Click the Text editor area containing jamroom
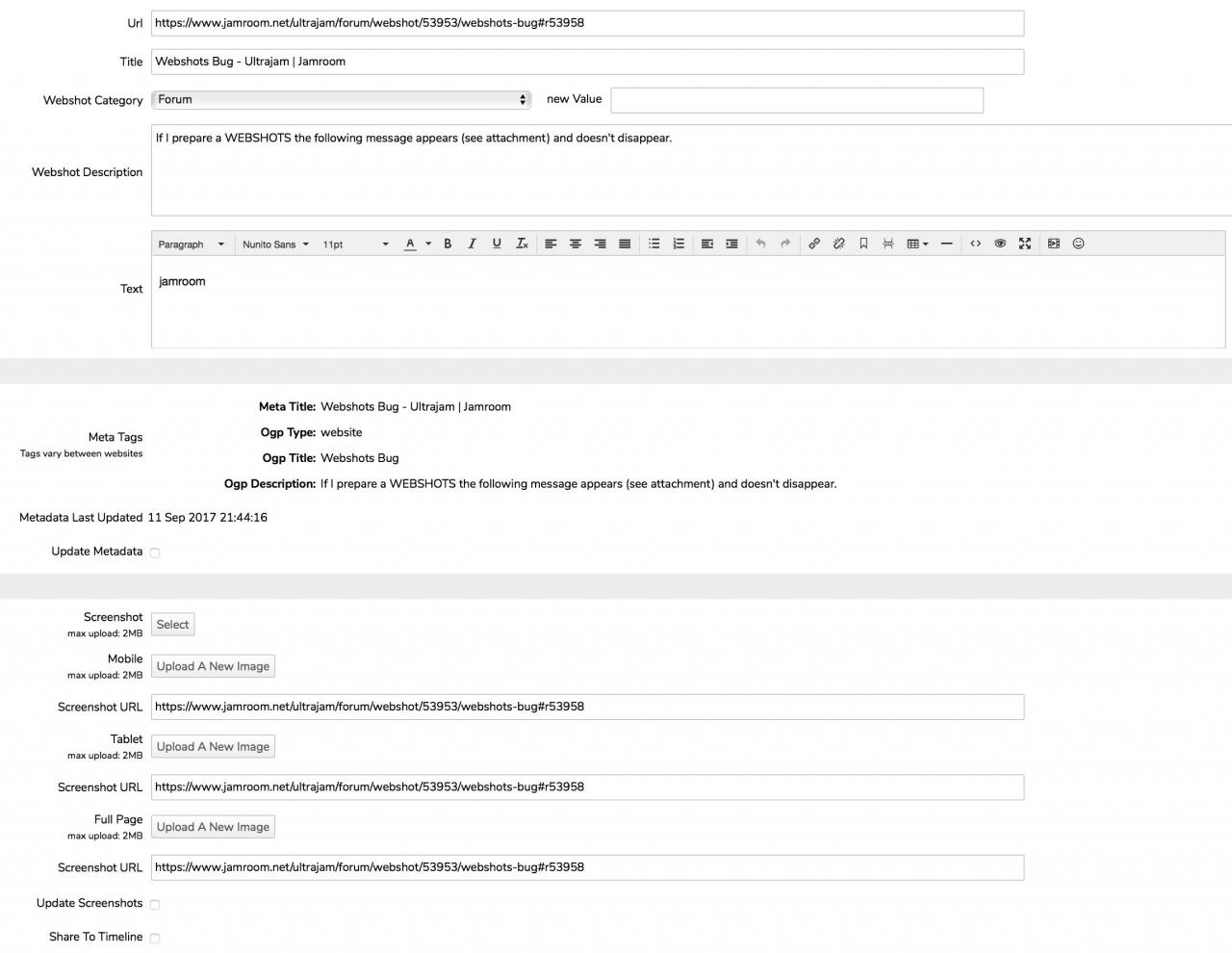The height and width of the screenshot is (953, 1232). coord(688,302)
